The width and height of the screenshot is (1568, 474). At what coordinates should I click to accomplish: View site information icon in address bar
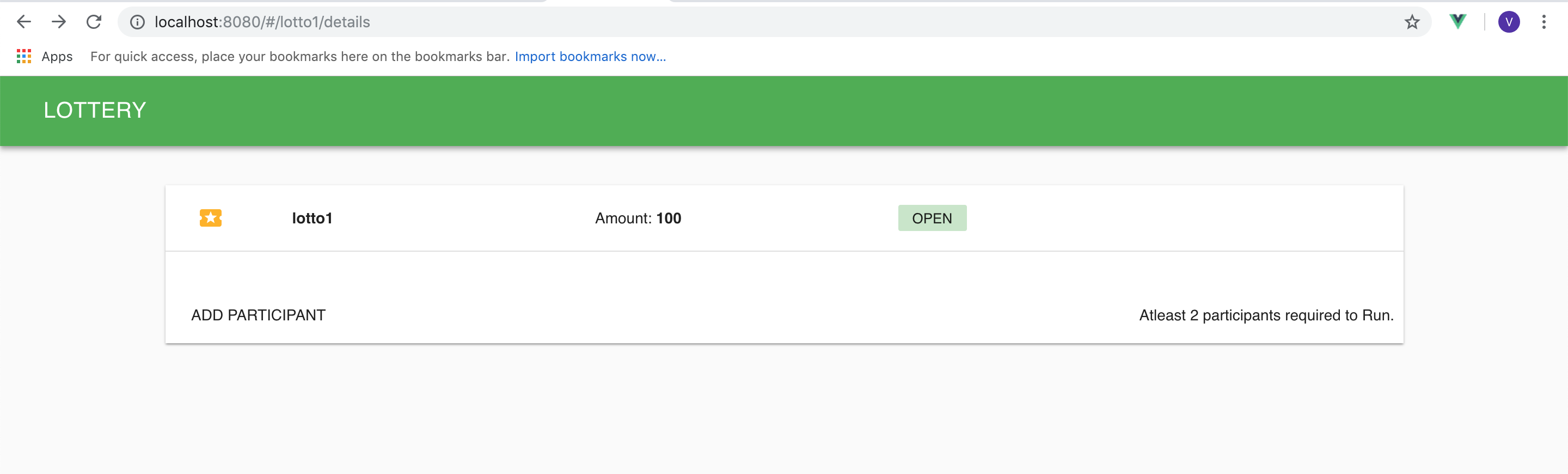tap(138, 22)
